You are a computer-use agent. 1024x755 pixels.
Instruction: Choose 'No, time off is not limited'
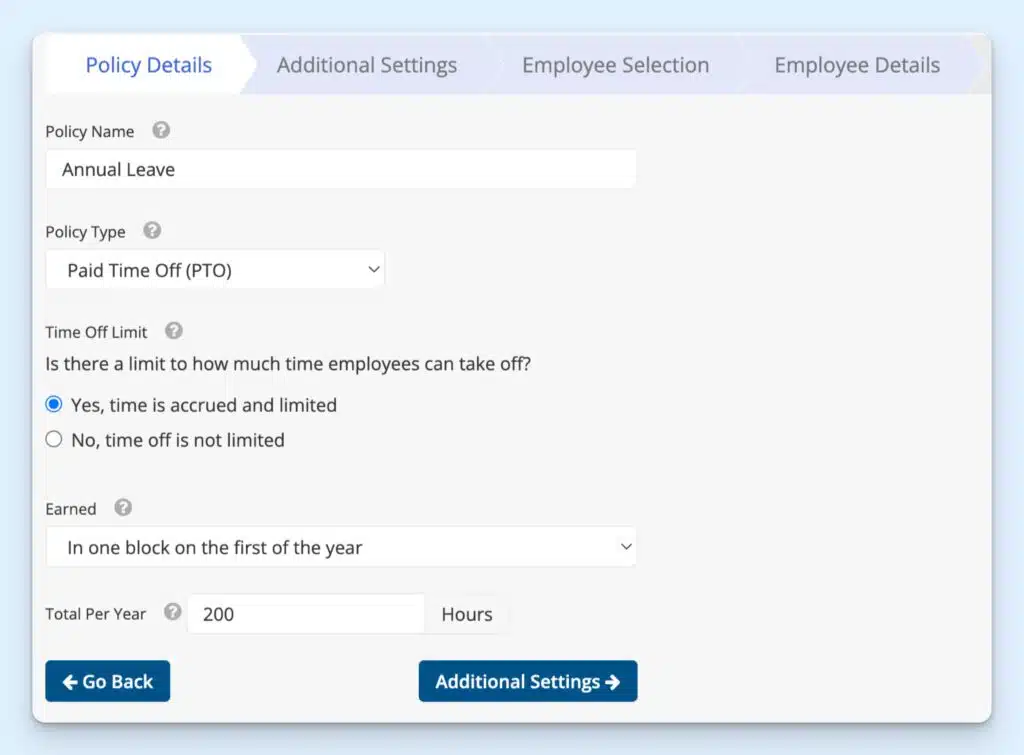[52, 439]
